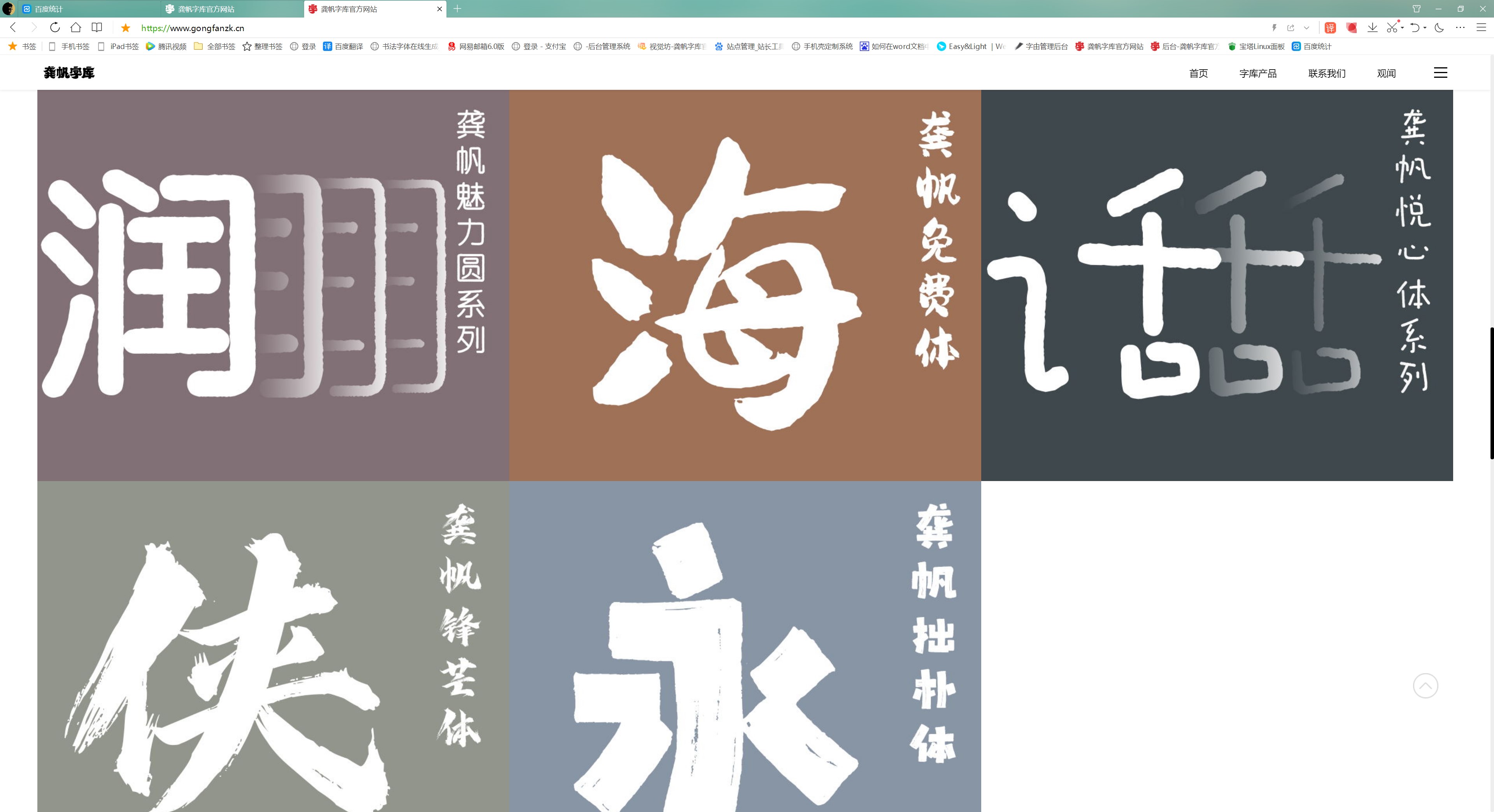This screenshot has width=1494, height=812.
Task: Expand the address bar dropdown chevron
Action: click(1306, 28)
